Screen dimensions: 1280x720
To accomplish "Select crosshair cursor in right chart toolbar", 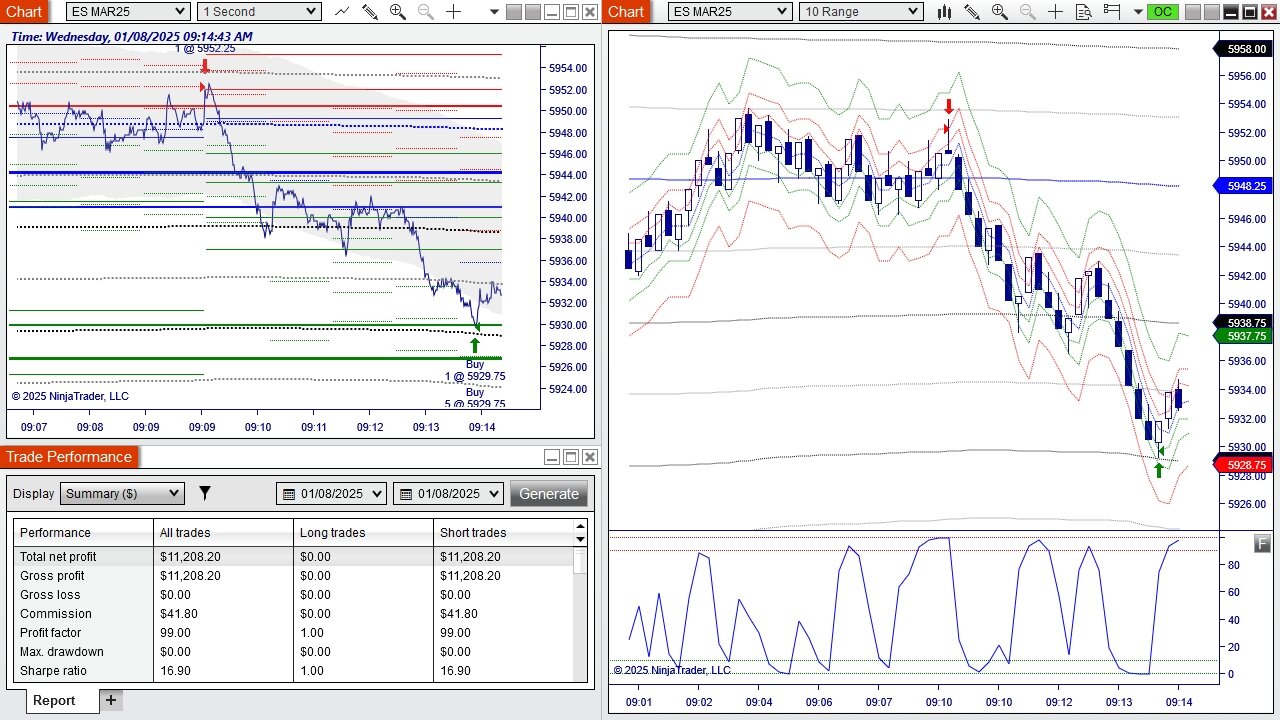I will pos(1056,12).
